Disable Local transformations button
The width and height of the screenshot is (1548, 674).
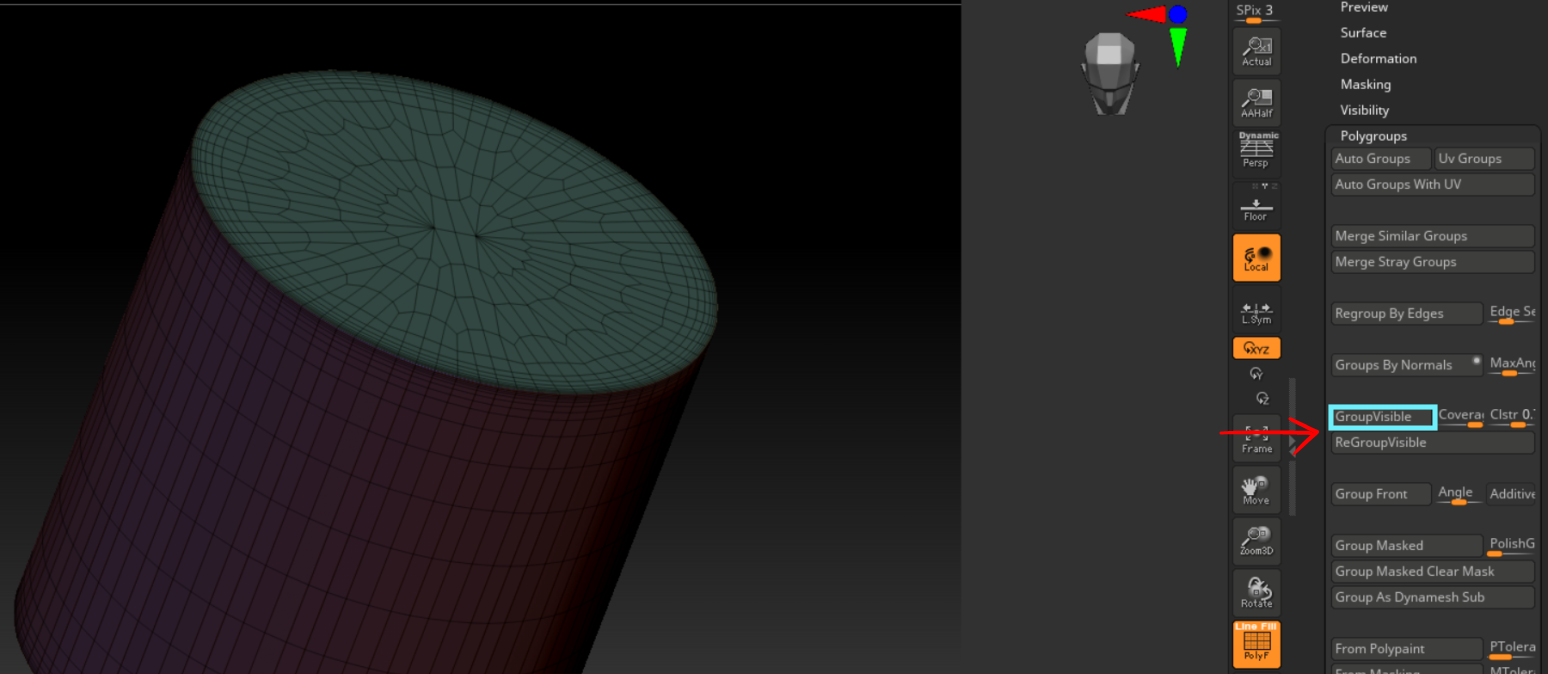click(x=1256, y=258)
